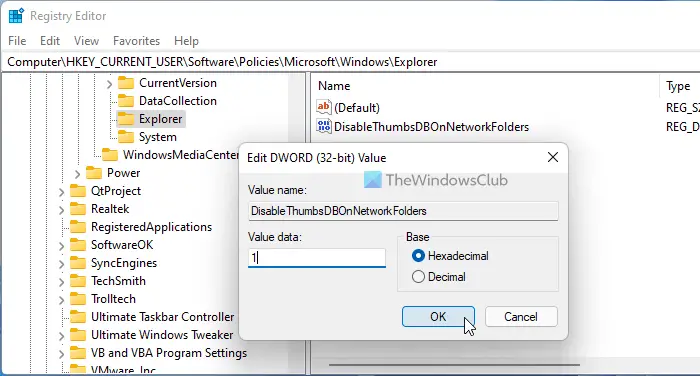Select the (Default) value name
700x376 pixels.
(357, 108)
